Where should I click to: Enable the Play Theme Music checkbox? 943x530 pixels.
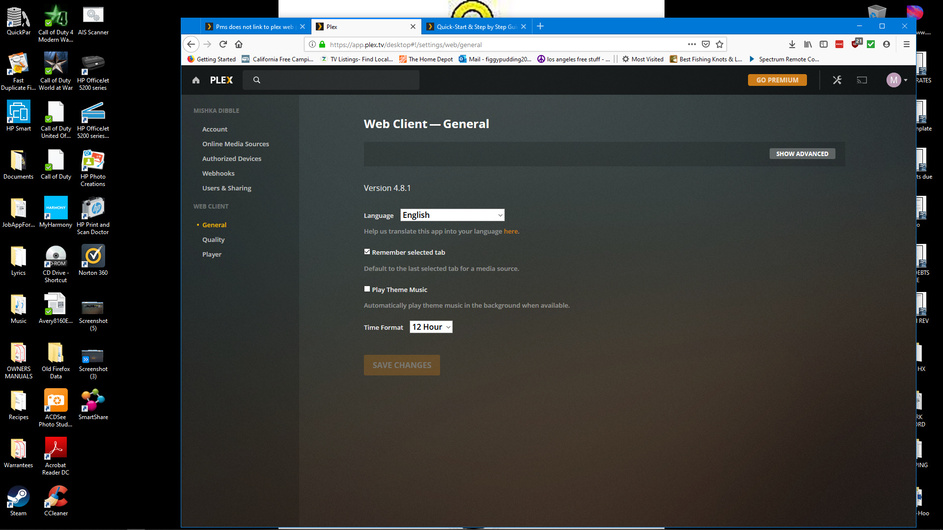tap(367, 289)
